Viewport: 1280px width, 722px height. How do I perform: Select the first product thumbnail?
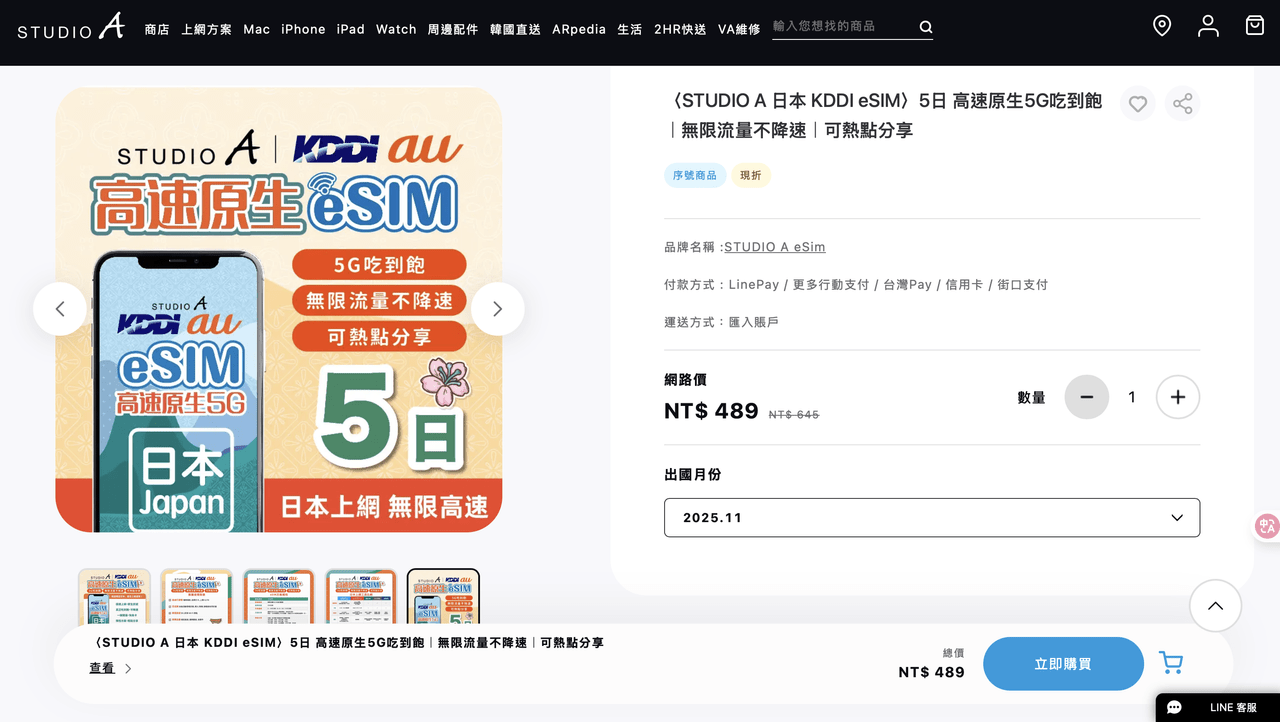point(115,598)
